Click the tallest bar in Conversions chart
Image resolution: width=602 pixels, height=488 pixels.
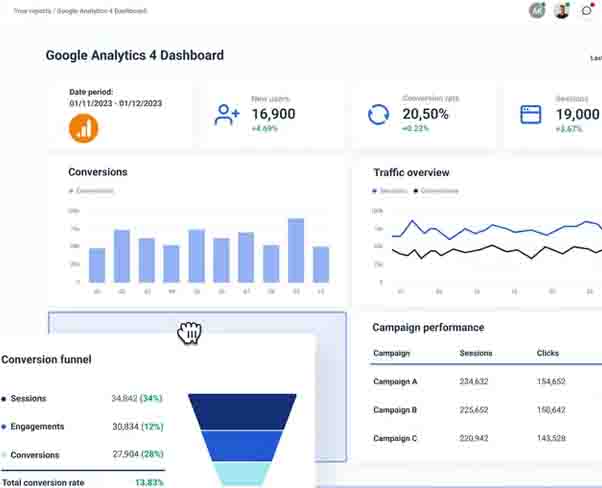(x=296, y=250)
